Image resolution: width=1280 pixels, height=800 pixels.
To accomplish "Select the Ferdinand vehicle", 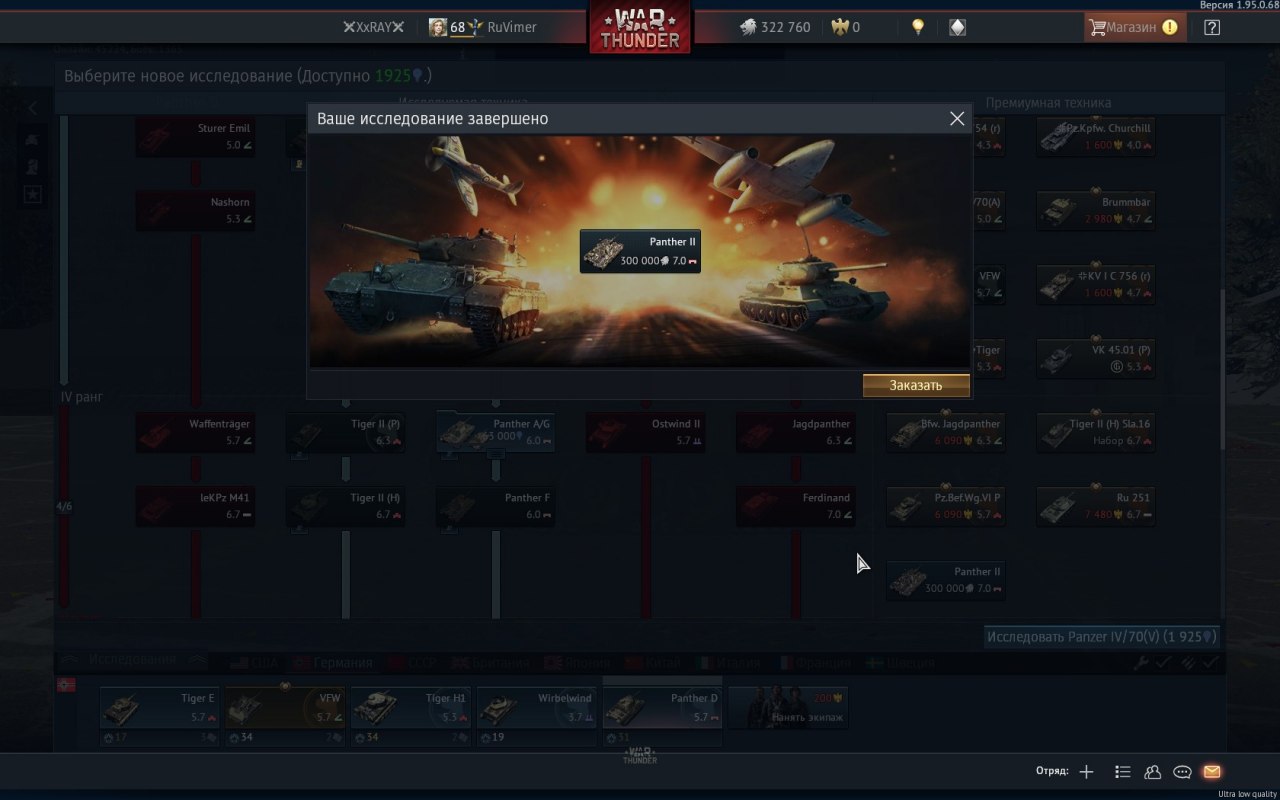I will [x=795, y=506].
